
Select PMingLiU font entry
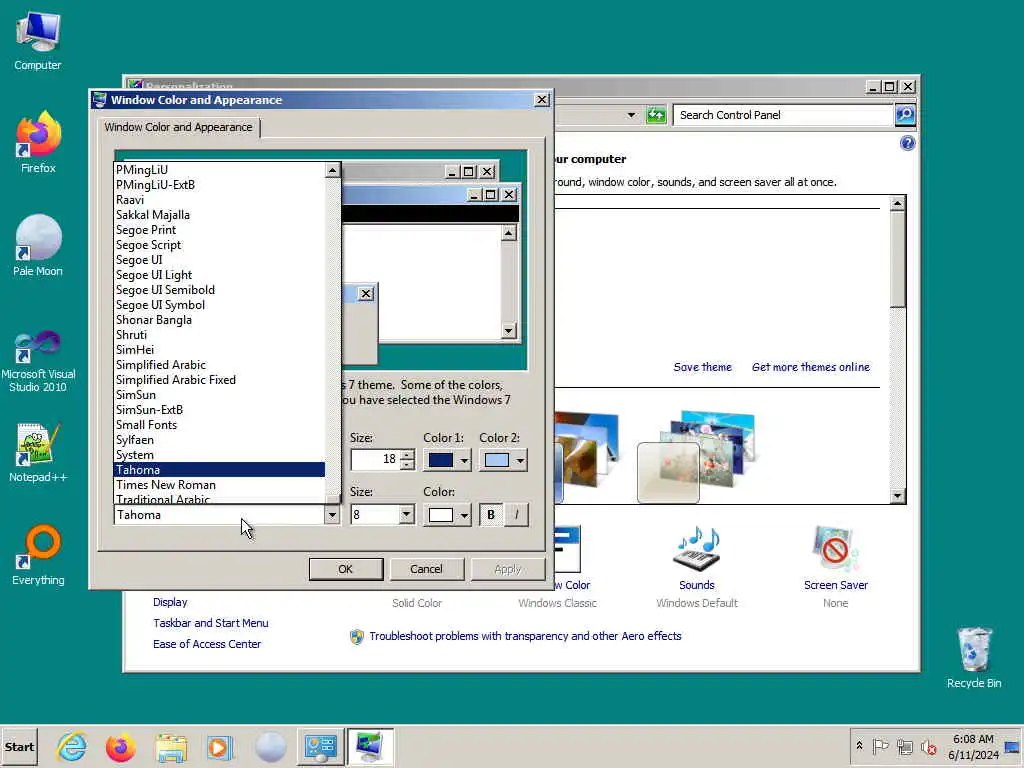pyautogui.click(x=219, y=170)
